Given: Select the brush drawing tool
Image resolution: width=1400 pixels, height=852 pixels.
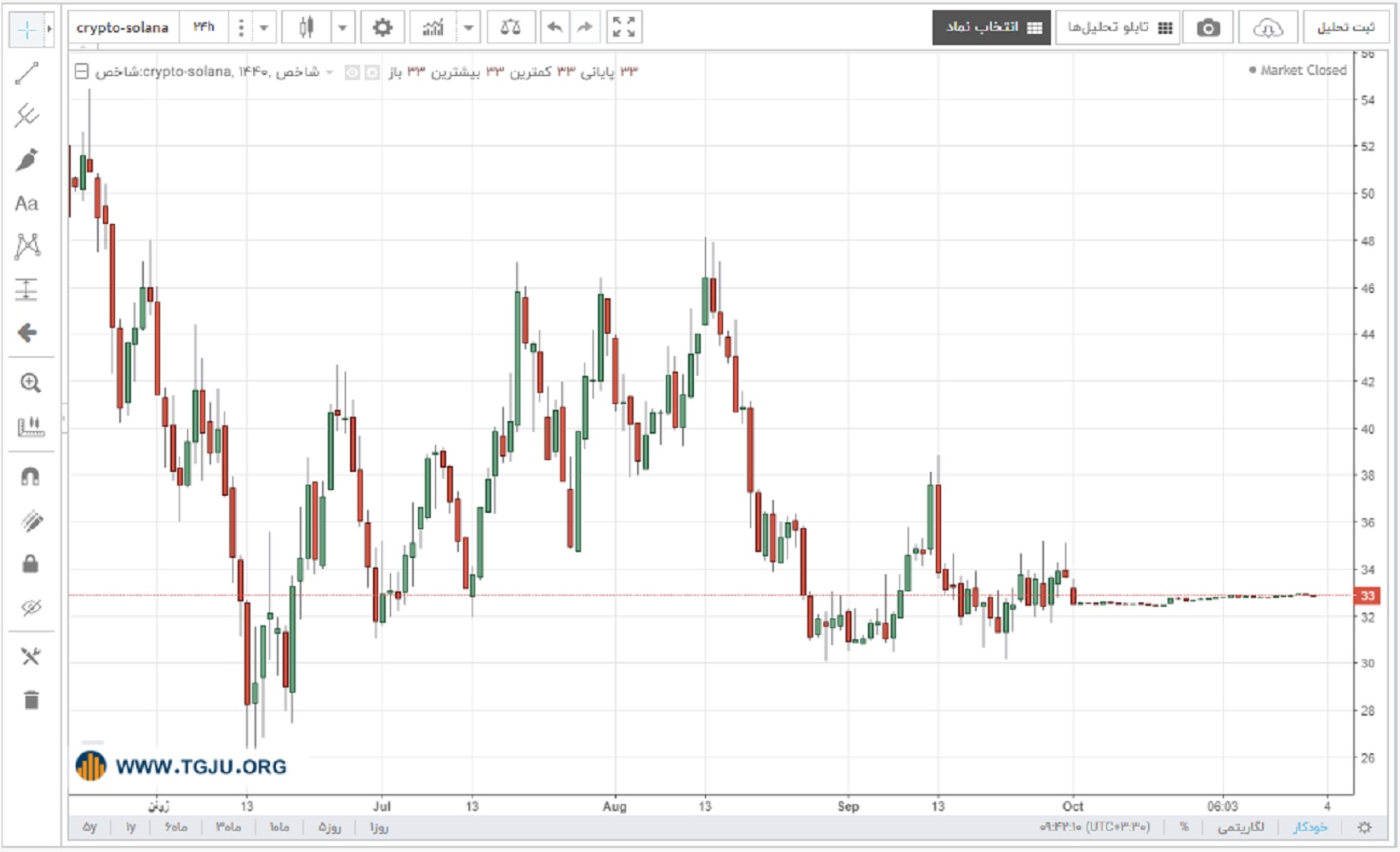Looking at the screenshot, I should pos(27,159).
